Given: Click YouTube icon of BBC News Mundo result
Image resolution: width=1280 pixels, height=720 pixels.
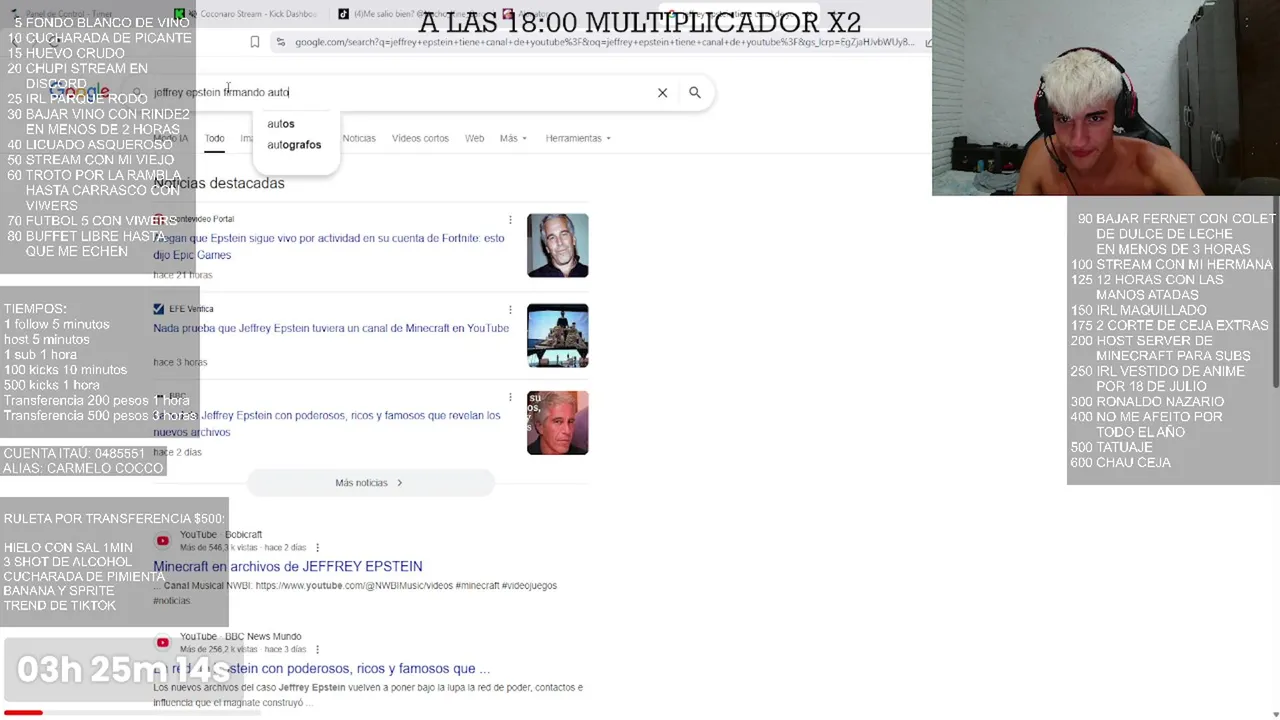Looking at the screenshot, I should click(x=162, y=643).
